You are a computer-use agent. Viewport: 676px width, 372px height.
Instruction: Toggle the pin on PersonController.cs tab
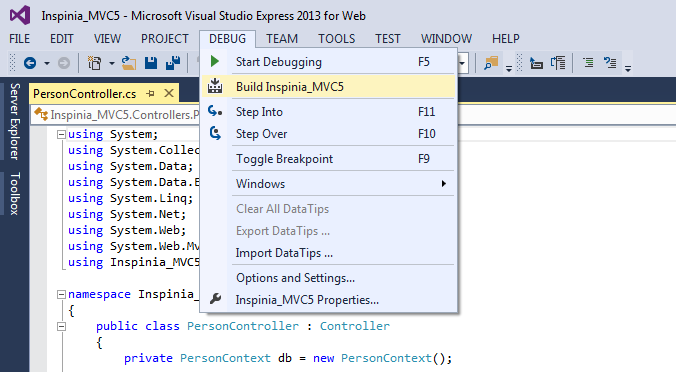[x=150, y=93]
